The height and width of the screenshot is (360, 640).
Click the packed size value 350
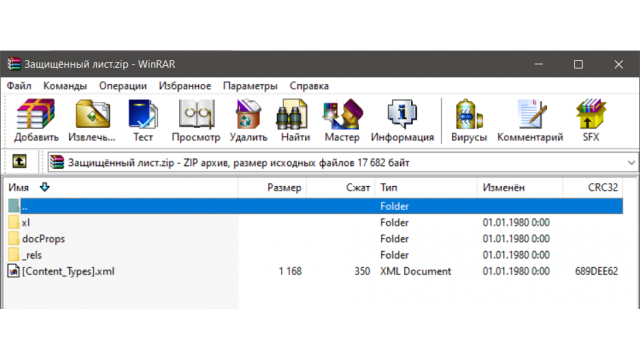[362, 271]
